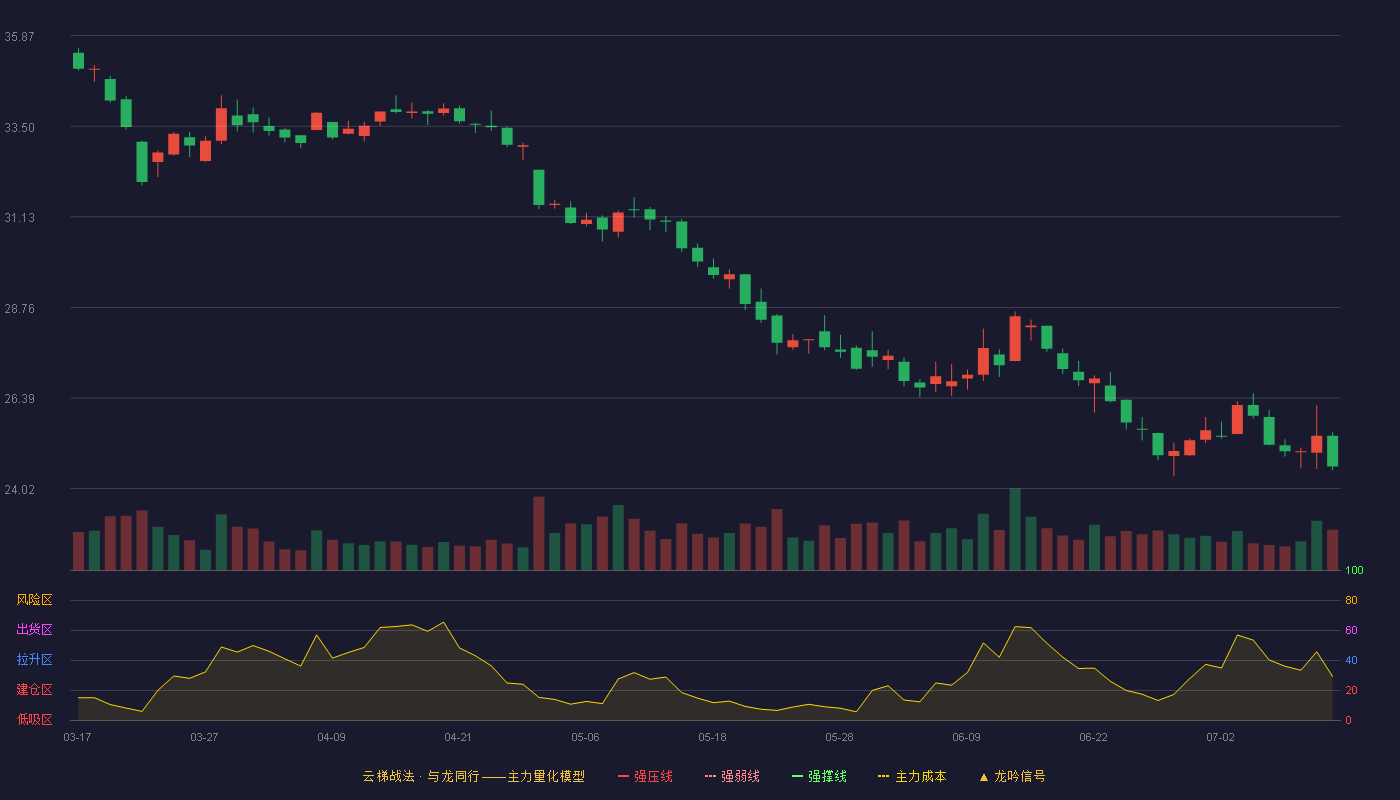This screenshot has width=1400, height=800.
Task: Click the 云梯战法 与龙同行 主力量化模型 title
Action: click(474, 776)
